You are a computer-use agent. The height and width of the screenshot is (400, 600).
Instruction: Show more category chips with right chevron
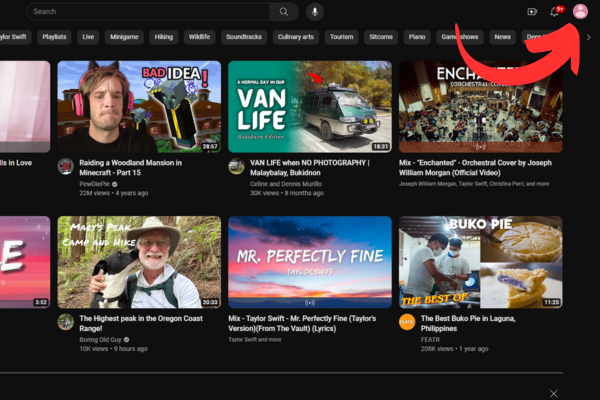589,37
